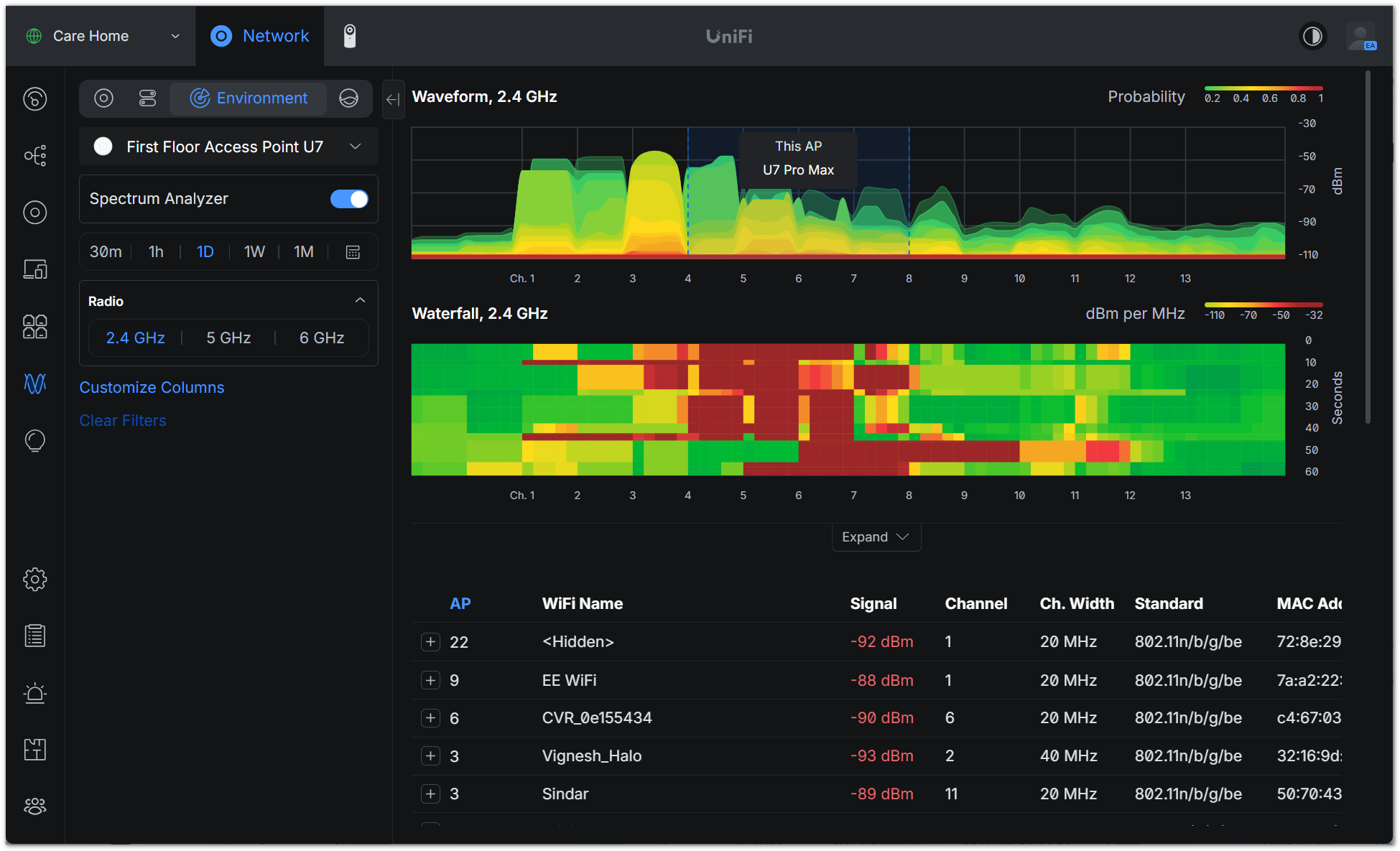Select the 5 GHz radio band
This screenshot has width=1400, height=851.
pos(228,338)
